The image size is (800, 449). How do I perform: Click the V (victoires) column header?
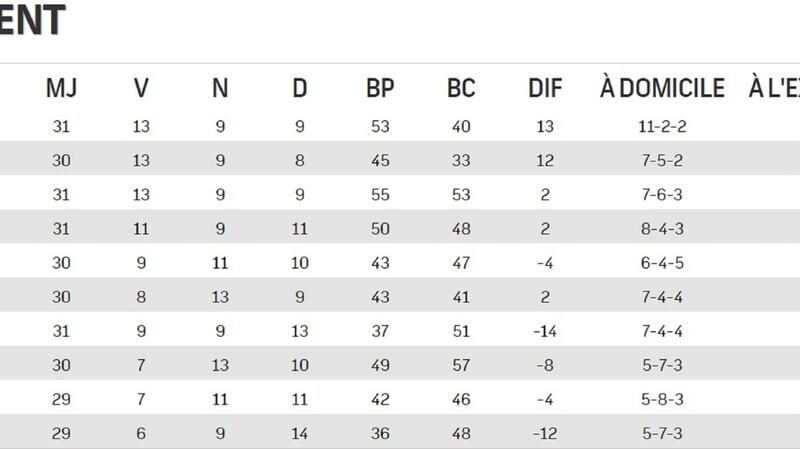(141, 88)
